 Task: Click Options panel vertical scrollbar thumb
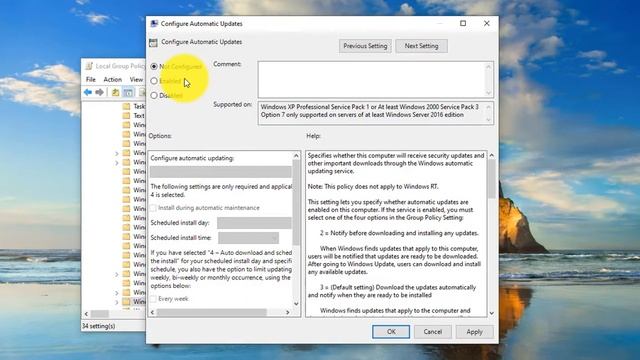pos(296,202)
